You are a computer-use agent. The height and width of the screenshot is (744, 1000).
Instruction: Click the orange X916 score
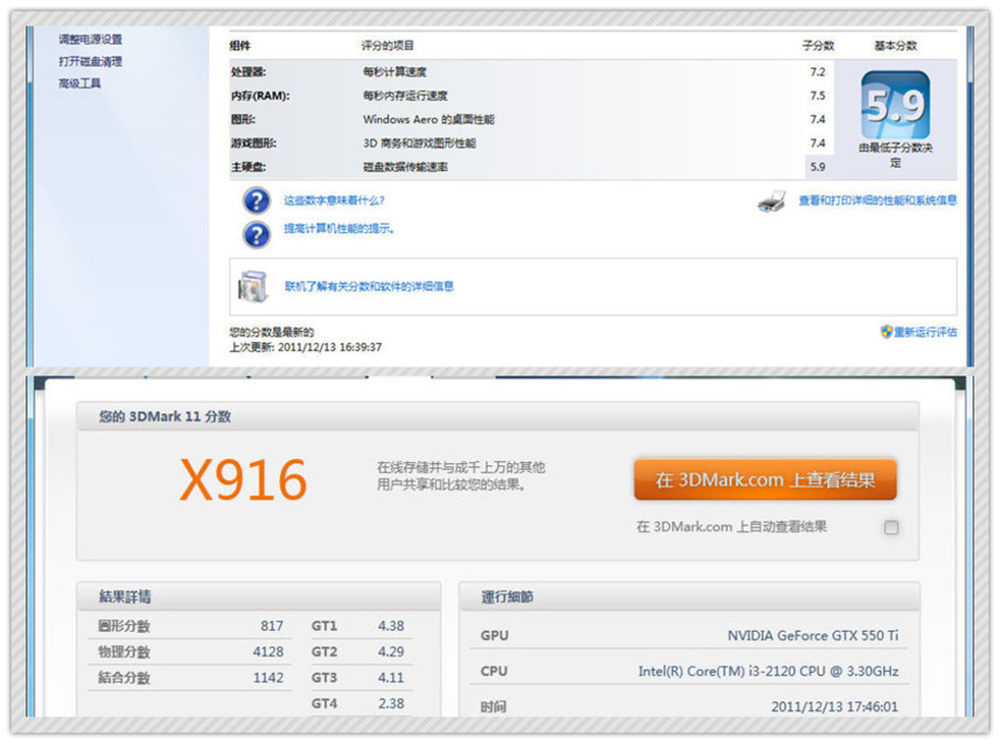click(x=244, y=479)
